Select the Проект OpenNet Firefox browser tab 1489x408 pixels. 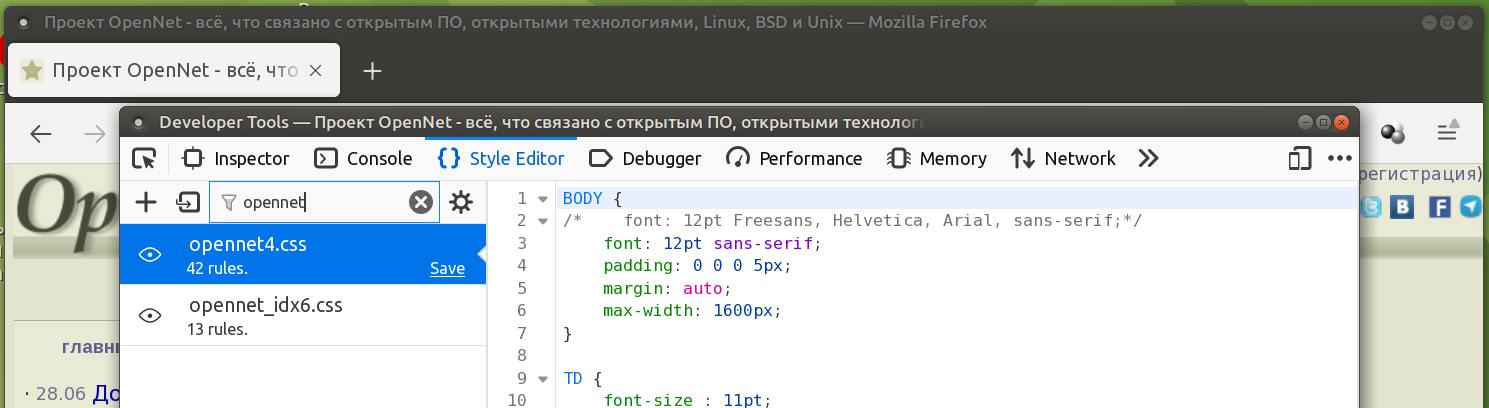(173, 70)
